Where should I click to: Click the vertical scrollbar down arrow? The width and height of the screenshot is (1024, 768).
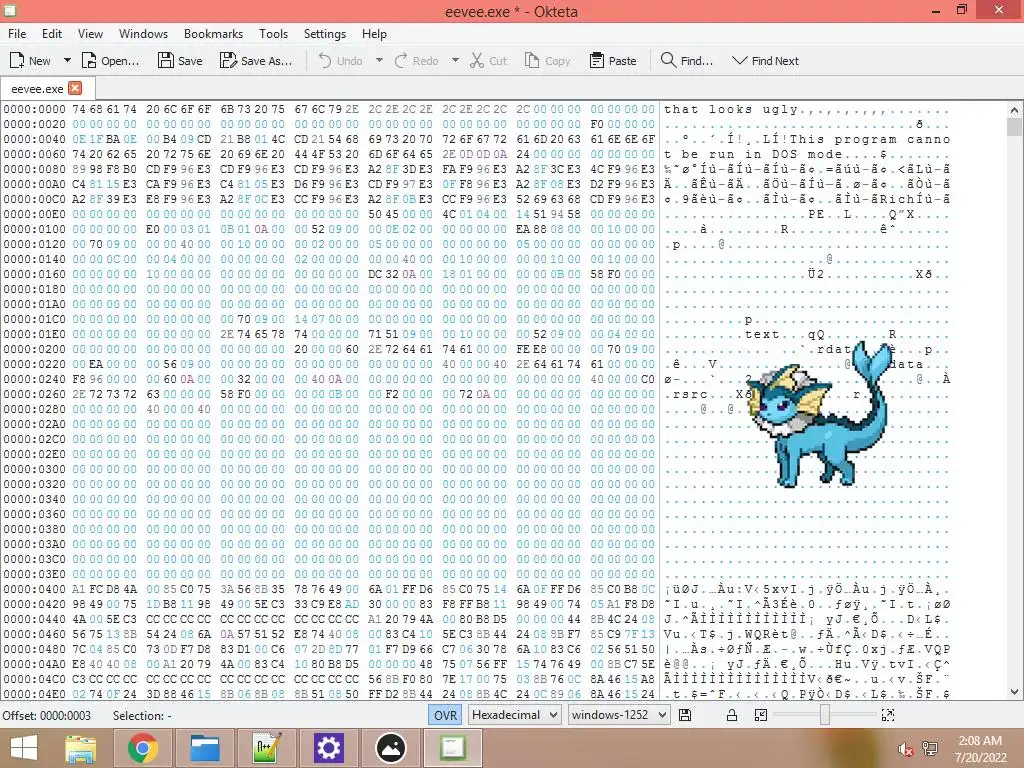pos(1014,692)
